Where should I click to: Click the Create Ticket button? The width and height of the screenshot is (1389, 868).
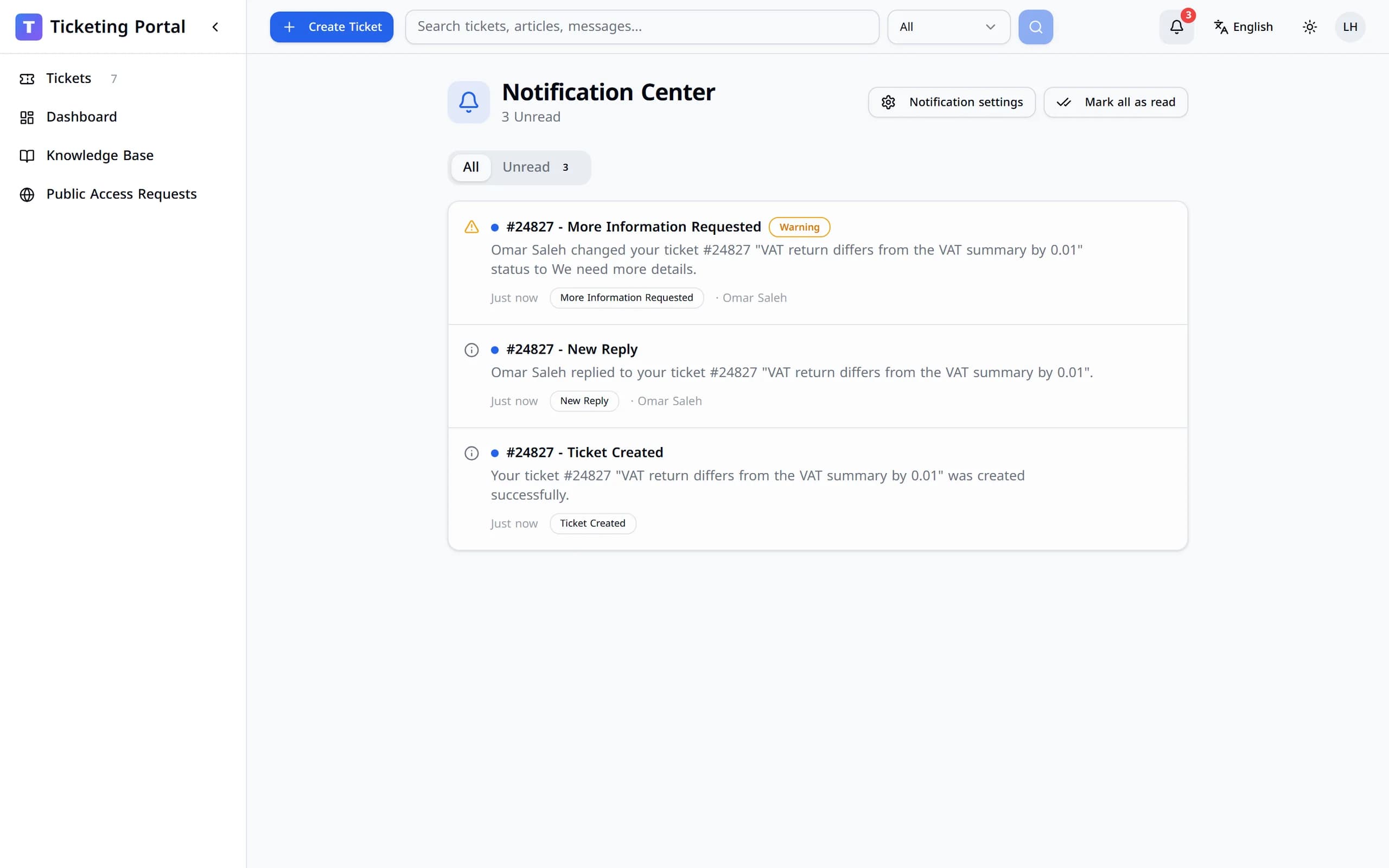(x=332, y=27)
